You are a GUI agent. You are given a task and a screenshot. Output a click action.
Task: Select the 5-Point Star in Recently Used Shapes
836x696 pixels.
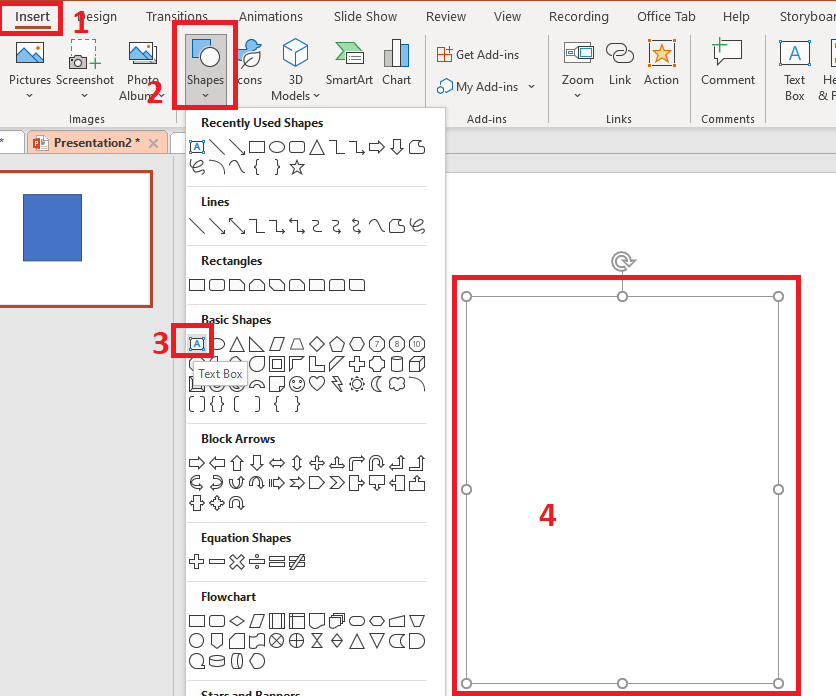click(x=297, y=167)
